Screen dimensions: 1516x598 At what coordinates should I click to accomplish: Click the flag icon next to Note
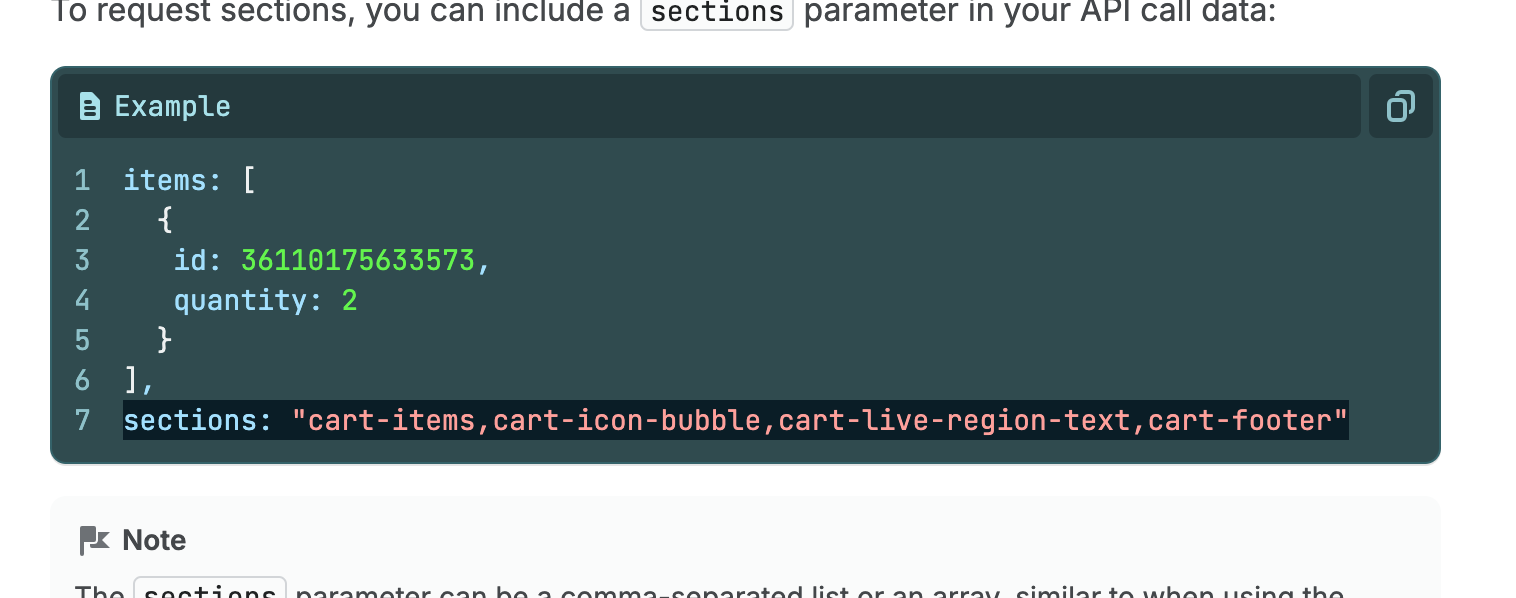point(94,541)
